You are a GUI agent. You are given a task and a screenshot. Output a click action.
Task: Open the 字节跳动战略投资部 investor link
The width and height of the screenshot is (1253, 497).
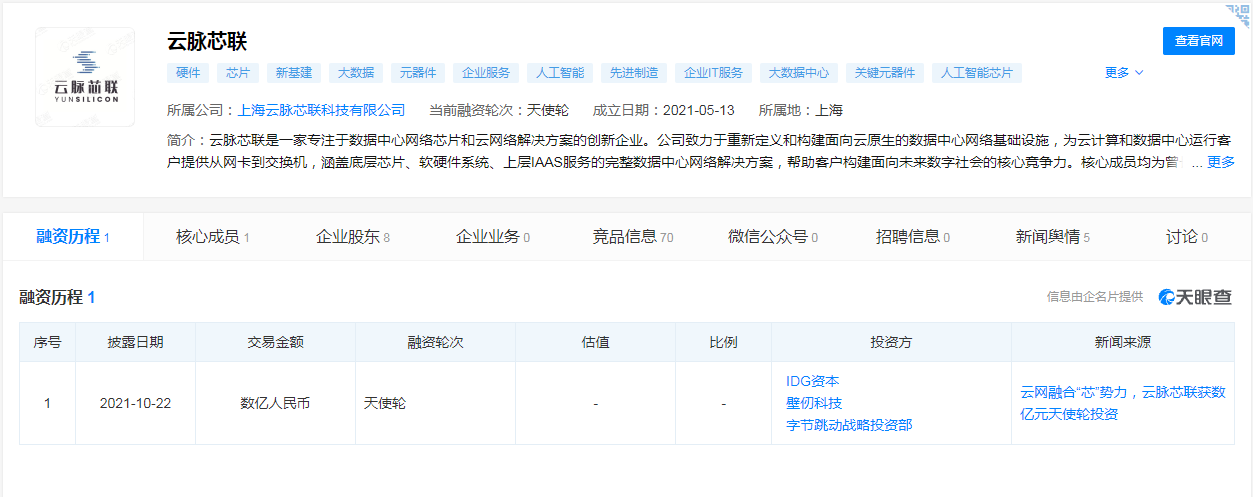(x=848, y=425)
